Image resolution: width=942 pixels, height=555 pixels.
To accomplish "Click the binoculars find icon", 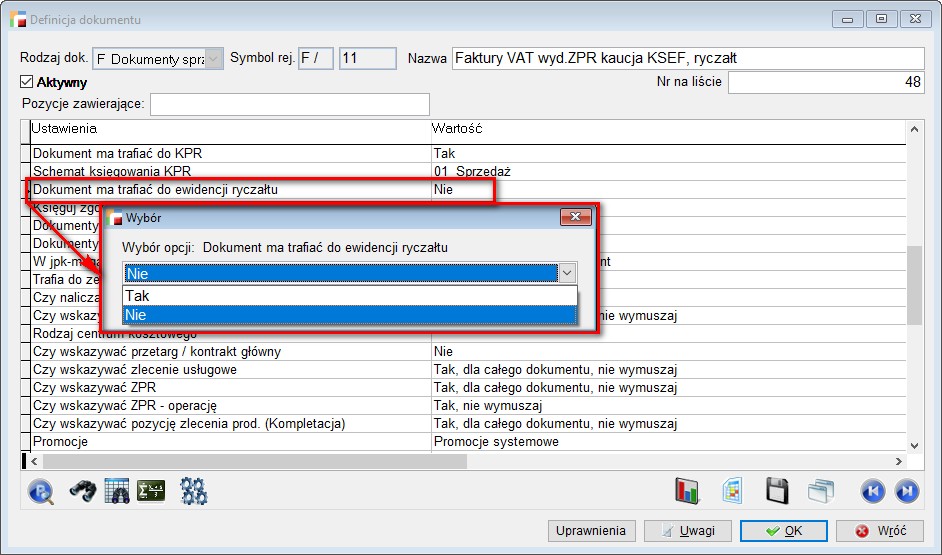I will point(81,491).
